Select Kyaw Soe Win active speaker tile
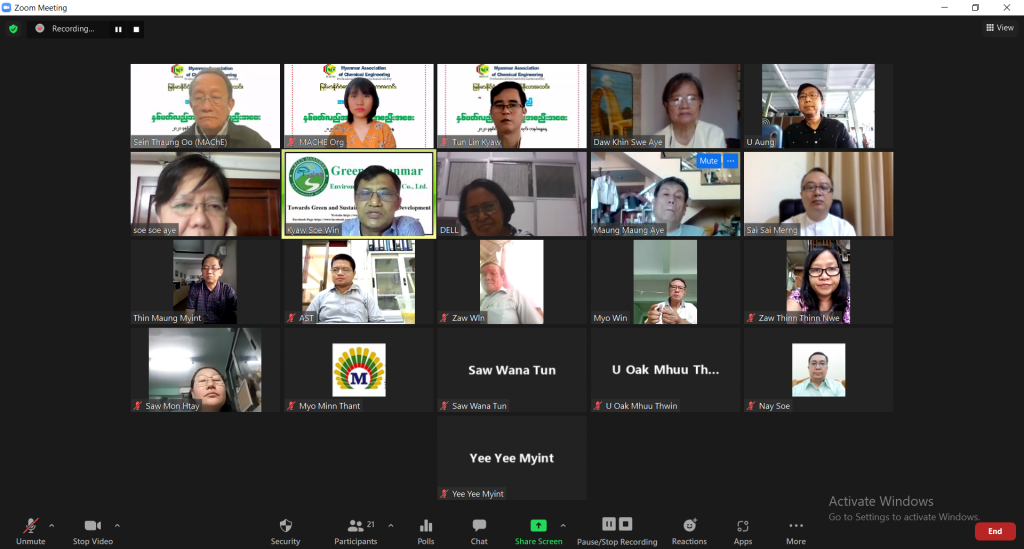Image resolution: width=1024 pixels, height=549 pixels. 359,194
